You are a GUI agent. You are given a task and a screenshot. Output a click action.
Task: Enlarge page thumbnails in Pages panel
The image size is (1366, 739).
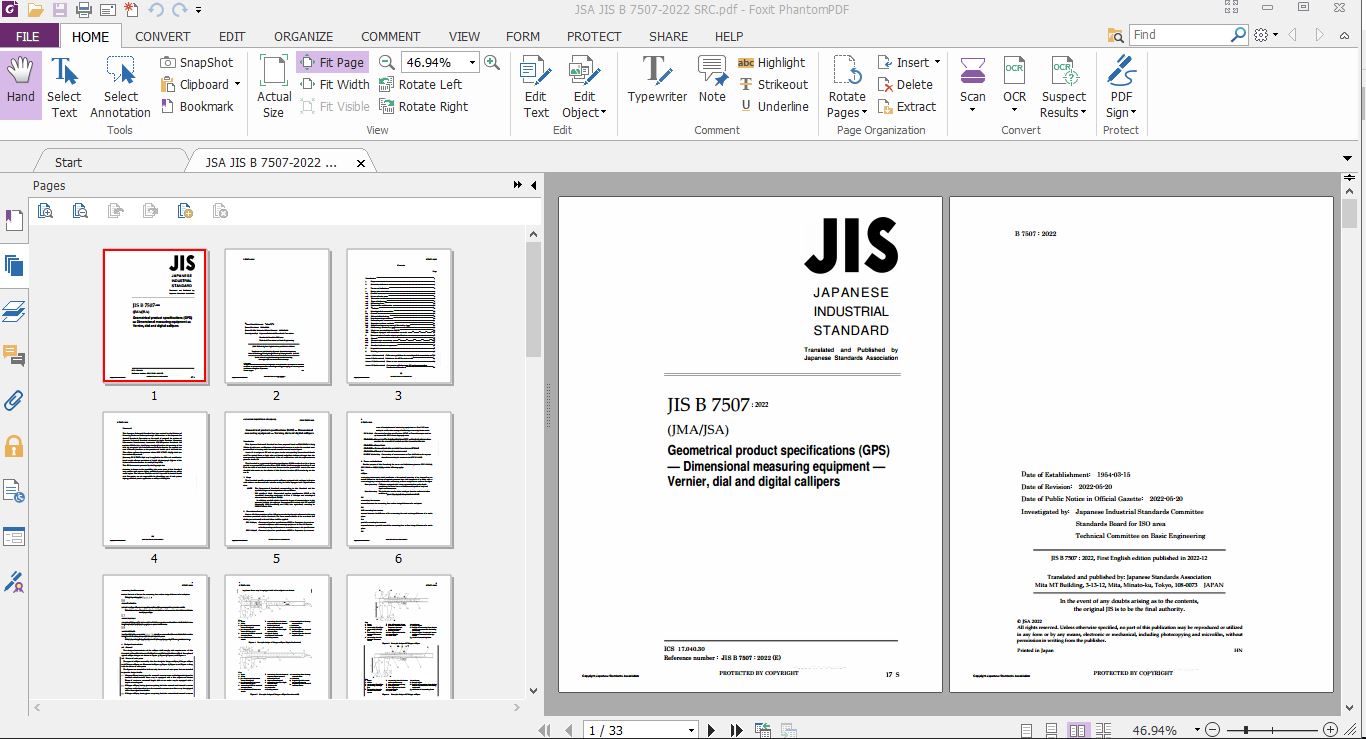[x=45, y=210]
